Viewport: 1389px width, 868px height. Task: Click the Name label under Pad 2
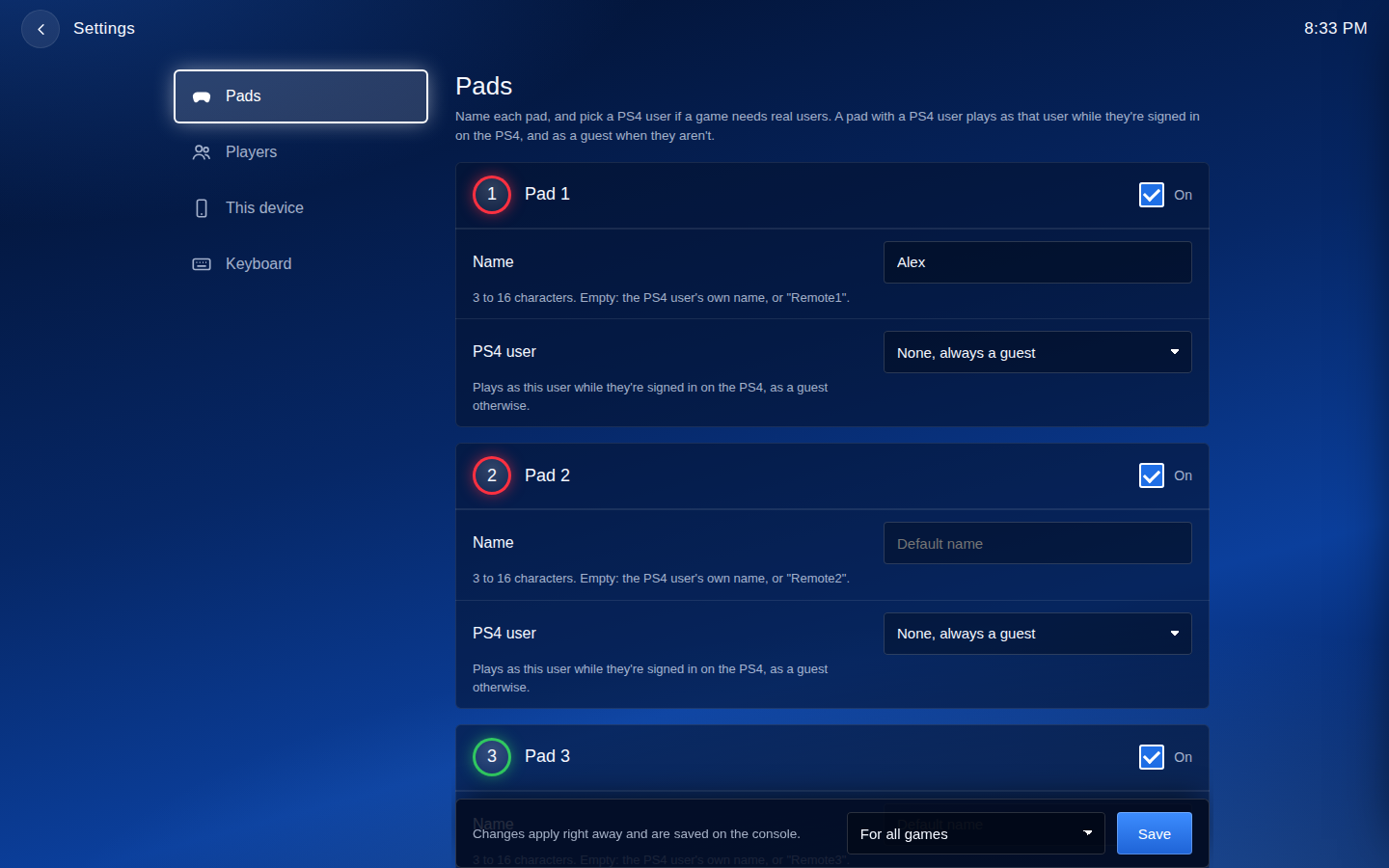[493, 543]
